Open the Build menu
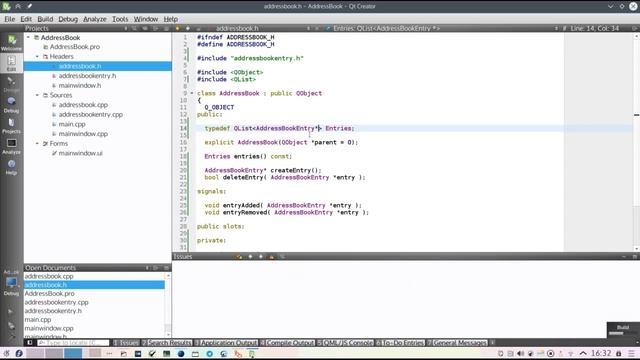 pyautogui.click(x=45, y=19)
